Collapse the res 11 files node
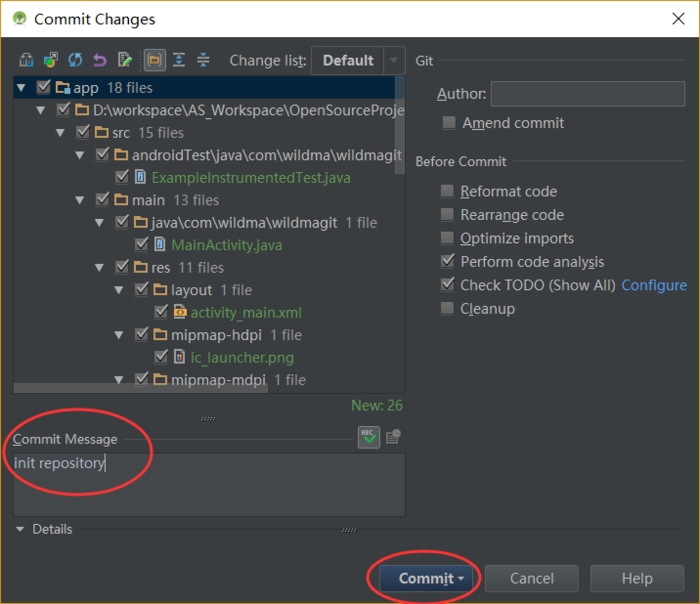 point(100,267)
